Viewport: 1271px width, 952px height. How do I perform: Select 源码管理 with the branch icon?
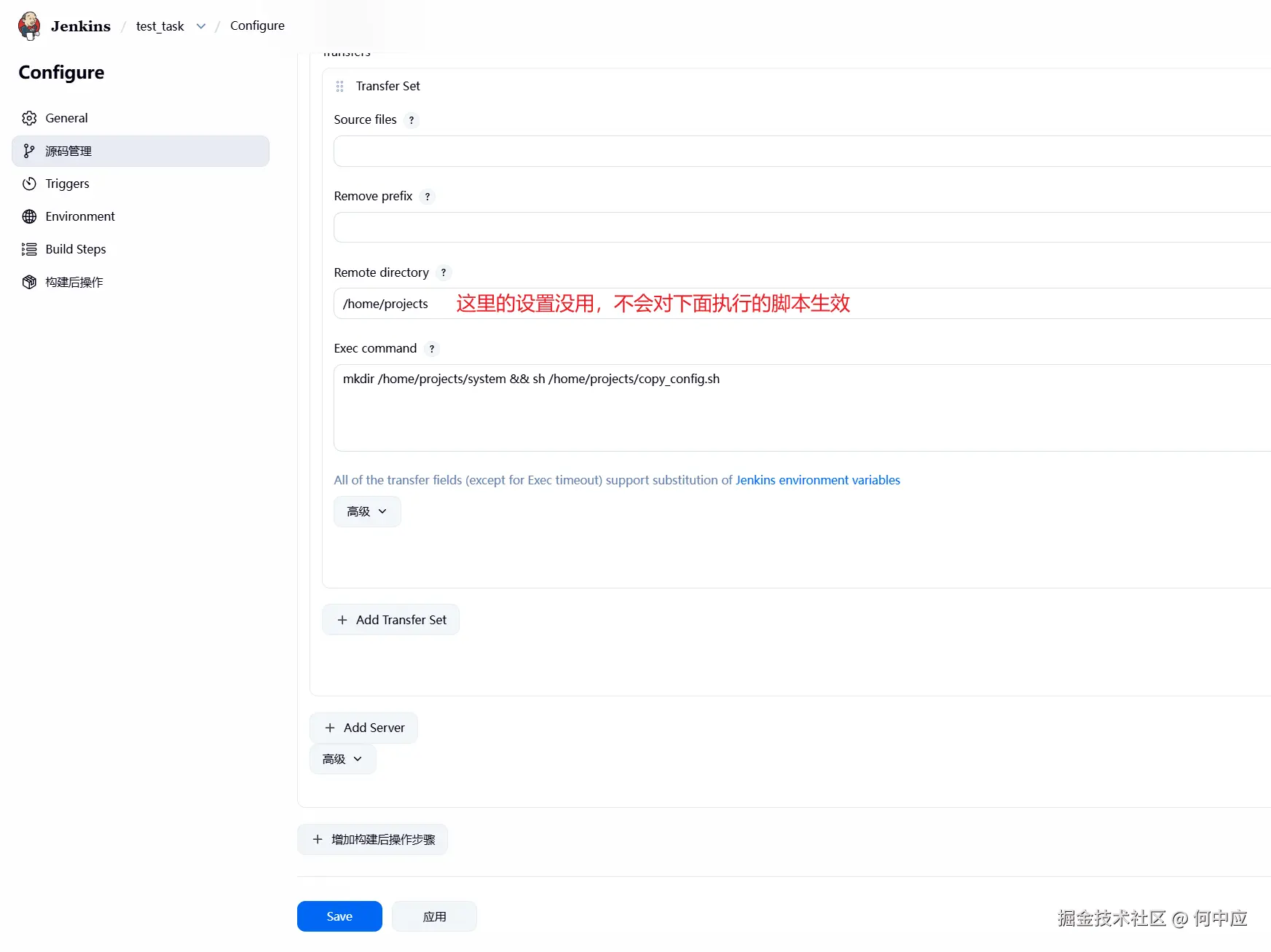[x=29, y=151]
